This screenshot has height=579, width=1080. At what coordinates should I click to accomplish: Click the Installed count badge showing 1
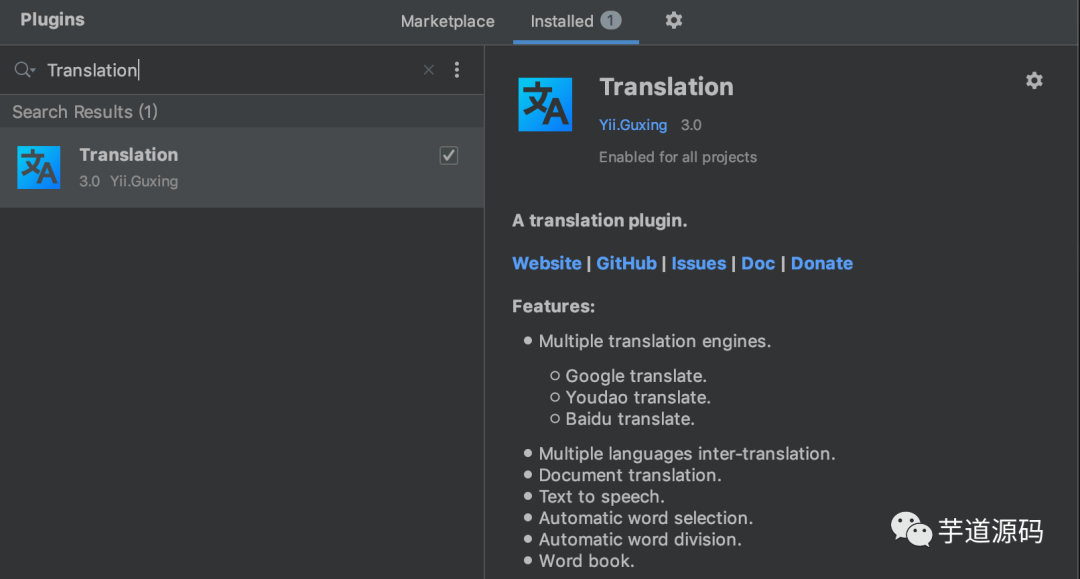point(610,21)
